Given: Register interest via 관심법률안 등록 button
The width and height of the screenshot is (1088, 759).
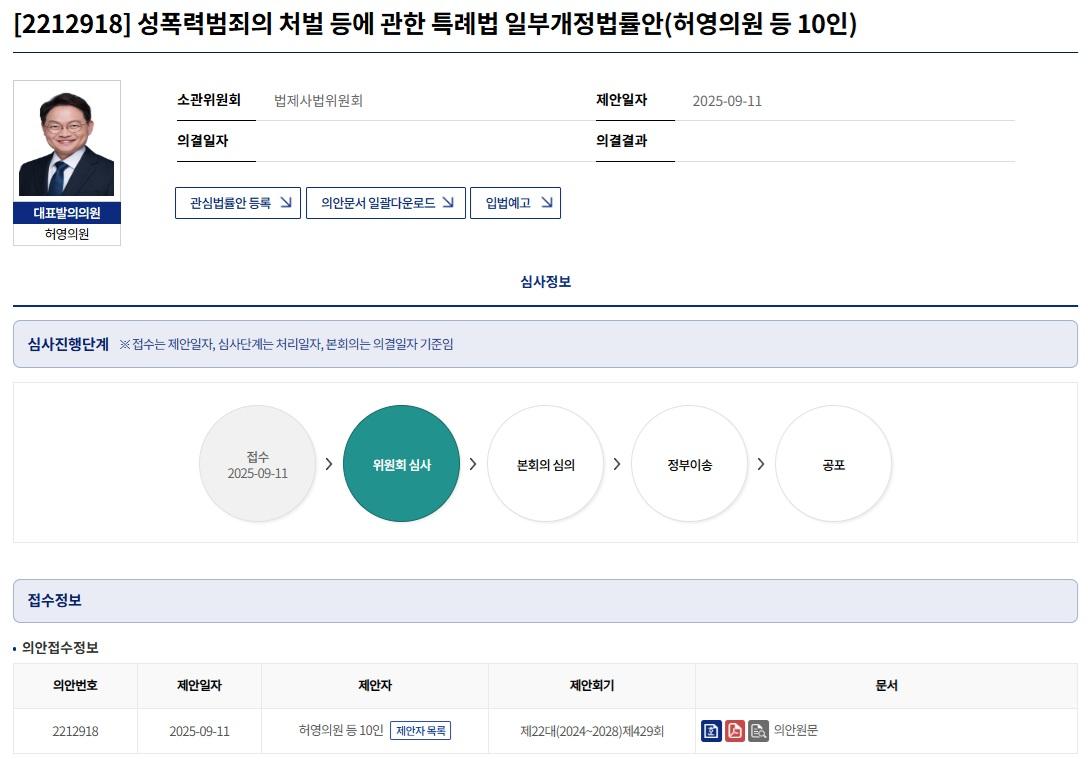Looking at the screenshot, I should (238, 202).
